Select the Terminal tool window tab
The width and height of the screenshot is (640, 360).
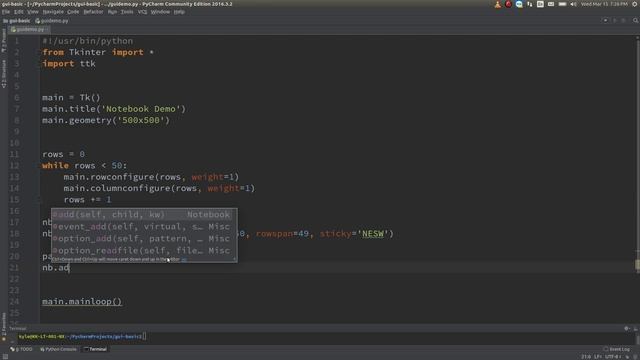(x=96, y=349)
